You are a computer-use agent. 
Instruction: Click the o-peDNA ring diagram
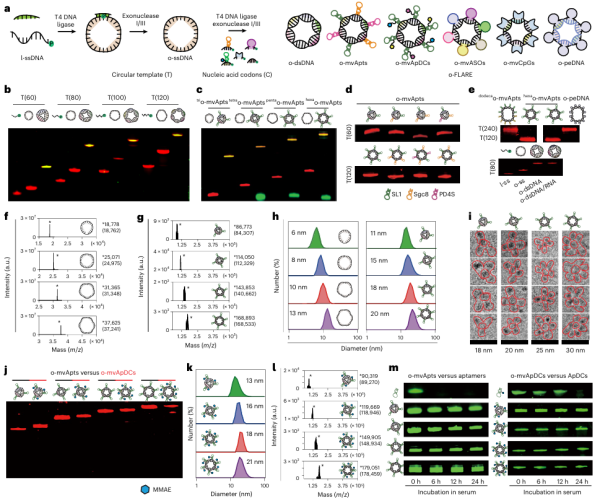[570, 34]
